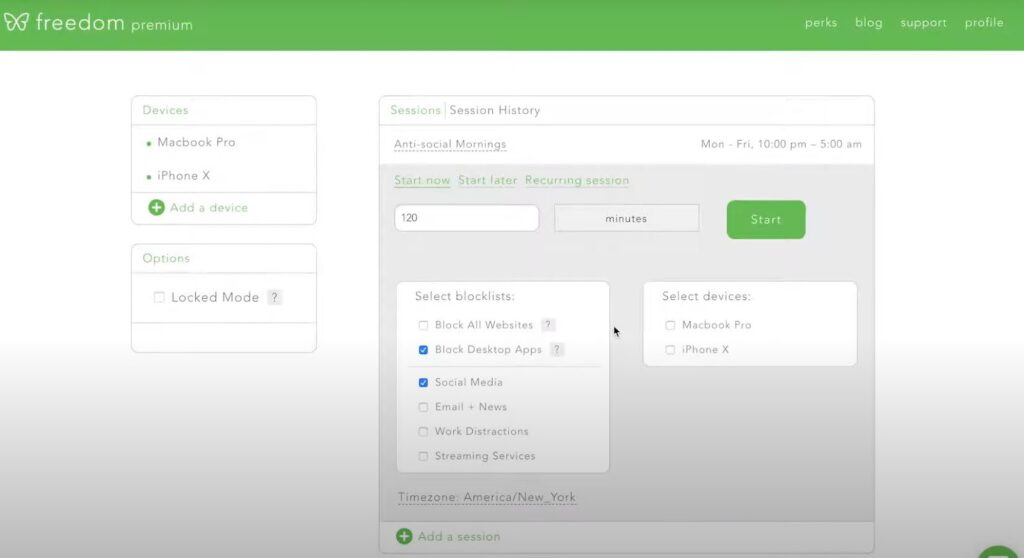Image resolution: width=1024 pixels, height=558 pixels.
Task: Select the Macbook Pro device entry
Action: [x=196, y=142]
